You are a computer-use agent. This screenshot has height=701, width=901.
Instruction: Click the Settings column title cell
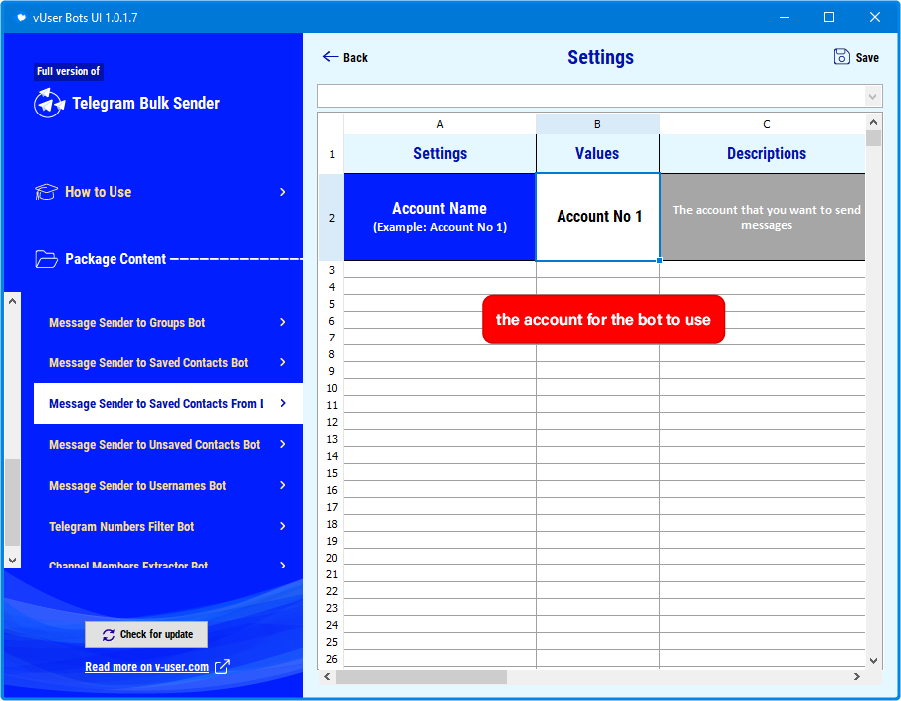(440, 153)
